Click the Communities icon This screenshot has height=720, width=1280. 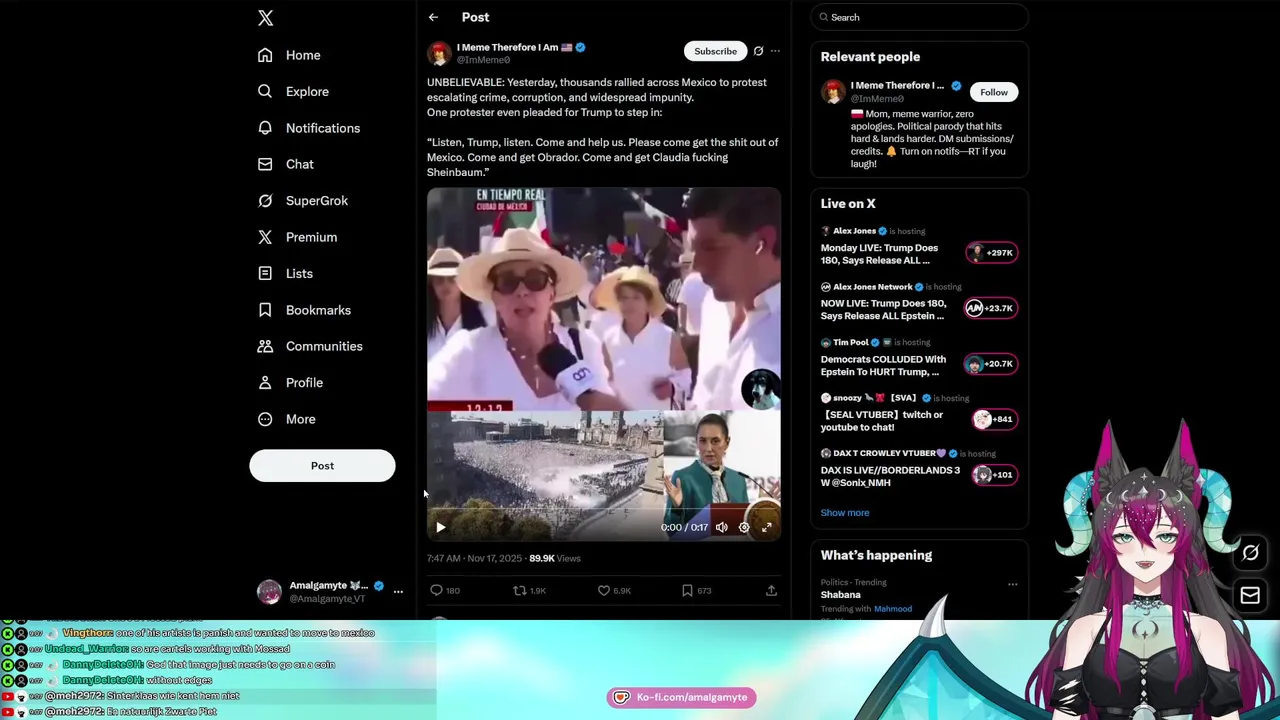pyautogui.click(x=265, y=346)
